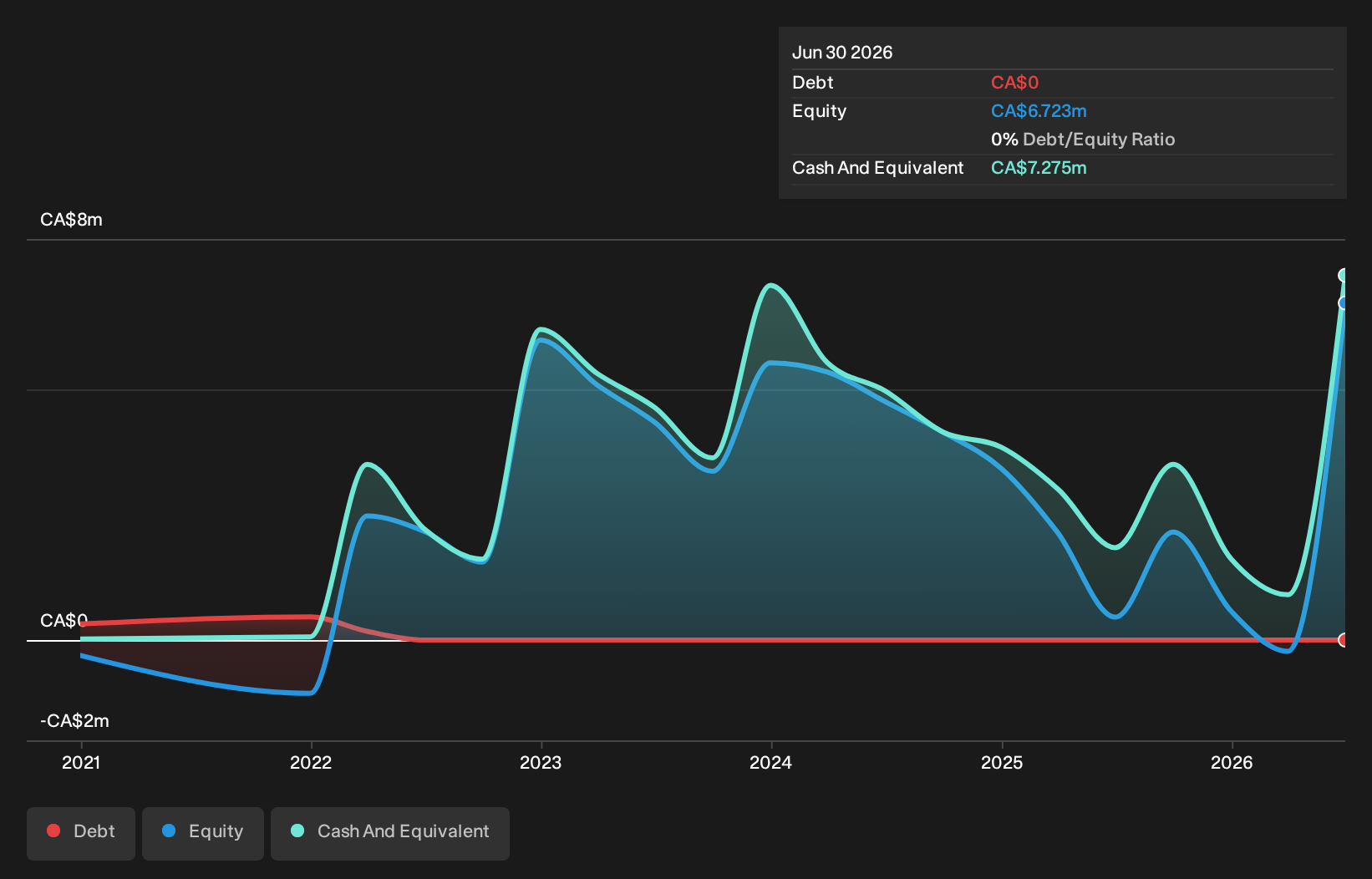
Task: Click the Cash And Equivalent label in tooltip
Action: pyautogui.click(x=877, y=168)
